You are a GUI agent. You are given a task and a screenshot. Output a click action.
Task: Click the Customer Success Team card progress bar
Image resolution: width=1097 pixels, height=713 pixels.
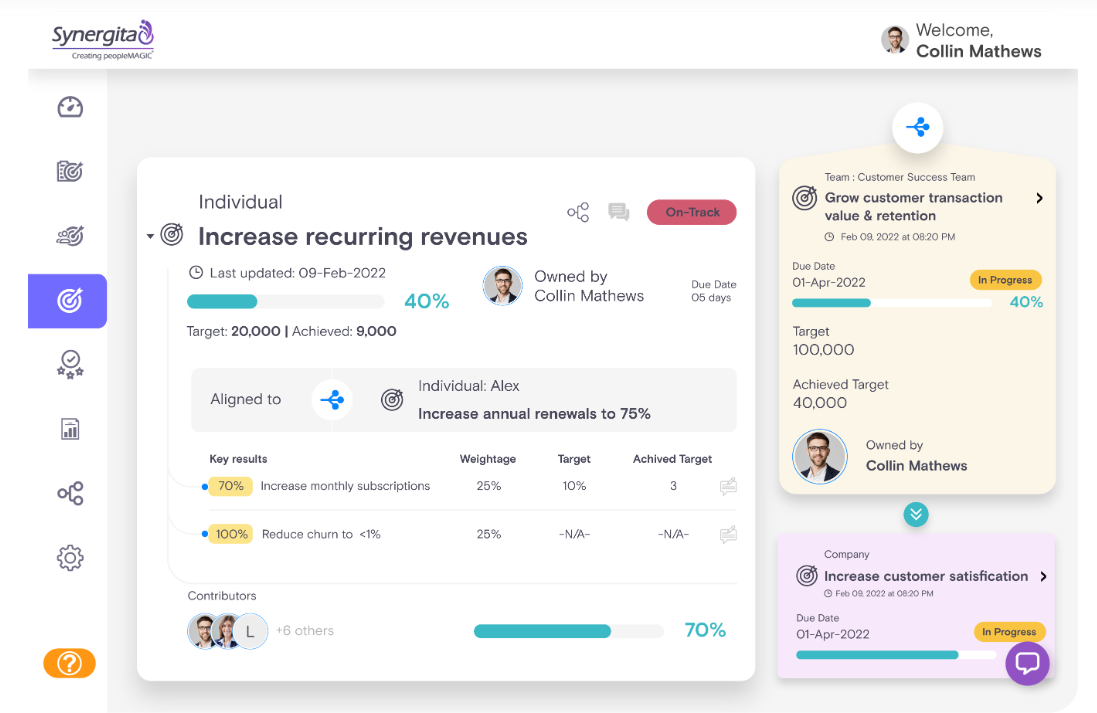coord(891,303)
